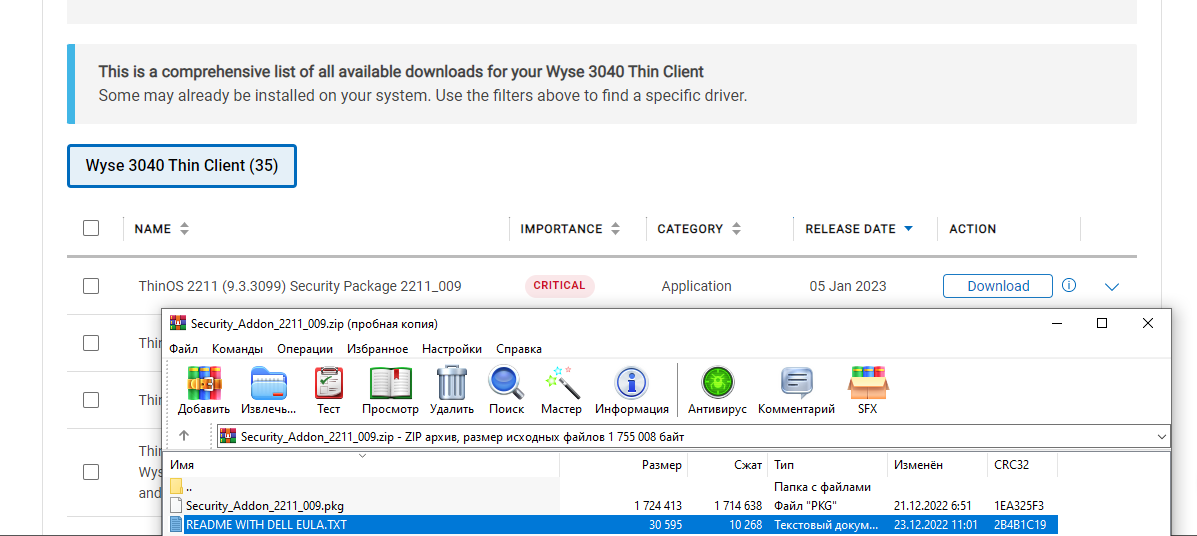Click the 21.12.2022 6:51 modified date
This screenshot has width=1197, height=536.
934,505
